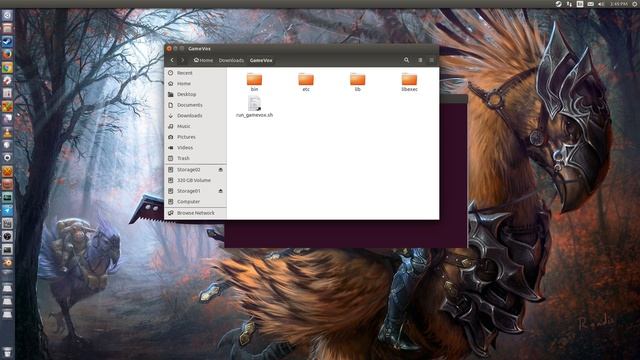Screen dimensions: 640x360
Task: Select GameVox in the path bar
Action: 261,60
